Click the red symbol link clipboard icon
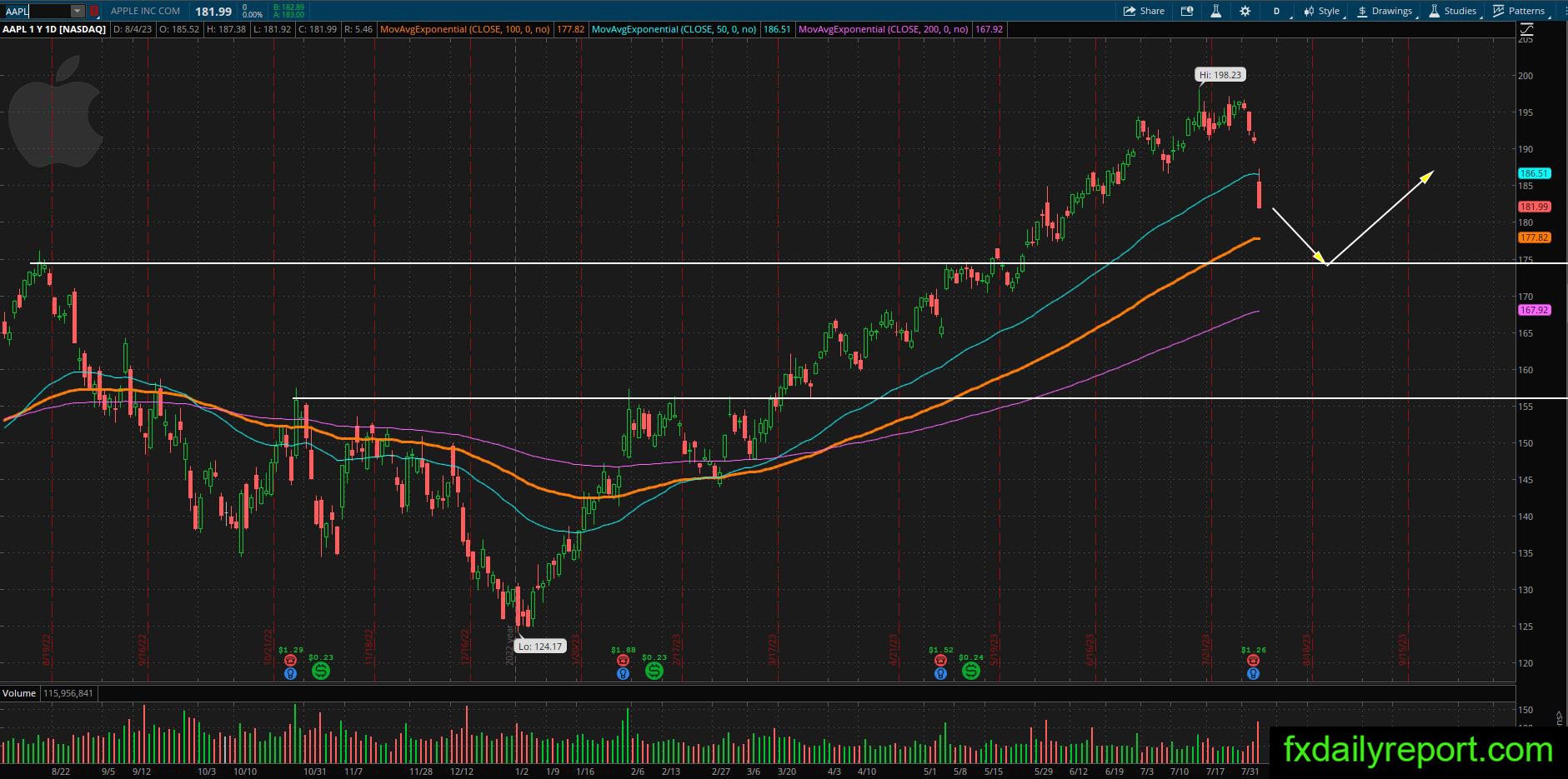The image size is (1568, 779). (x=94, y=11)
